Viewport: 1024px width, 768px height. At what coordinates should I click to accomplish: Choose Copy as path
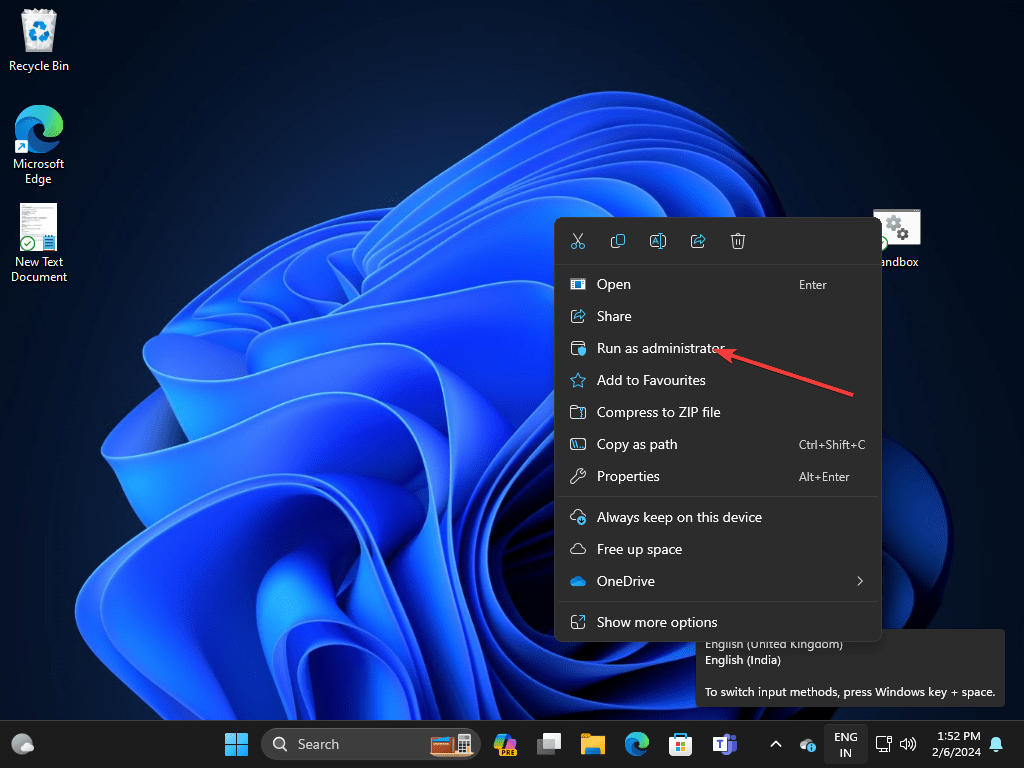pyautogui.click(x=718, y=445)
